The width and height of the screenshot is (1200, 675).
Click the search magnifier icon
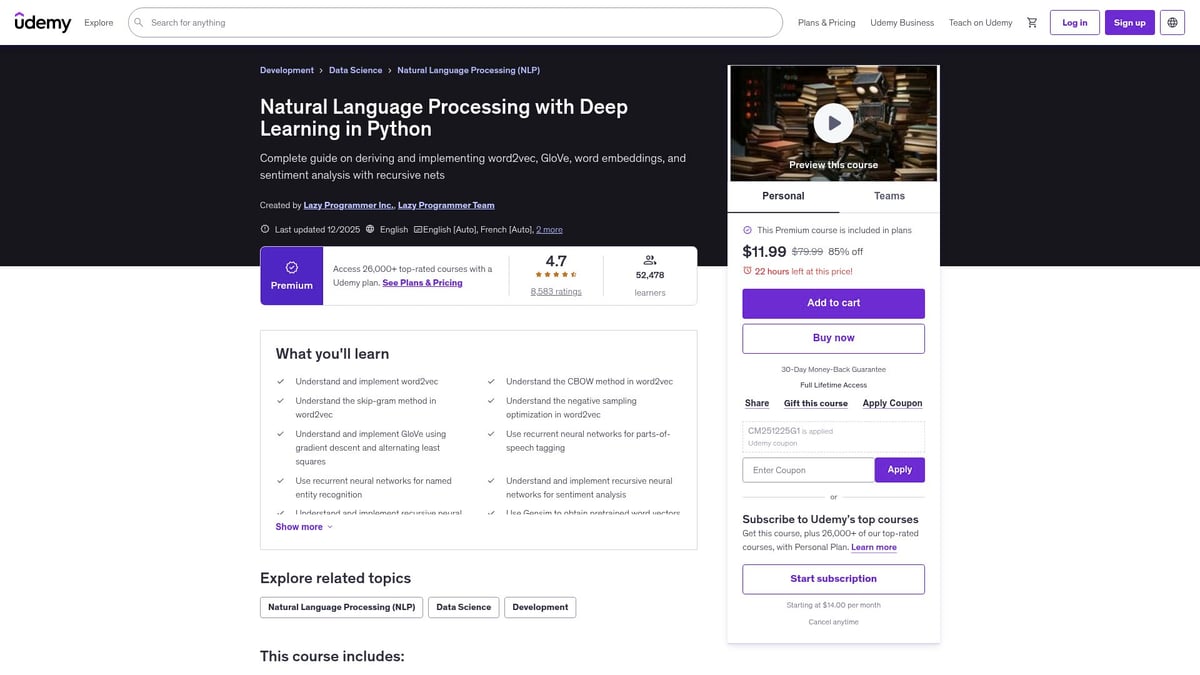139,22
